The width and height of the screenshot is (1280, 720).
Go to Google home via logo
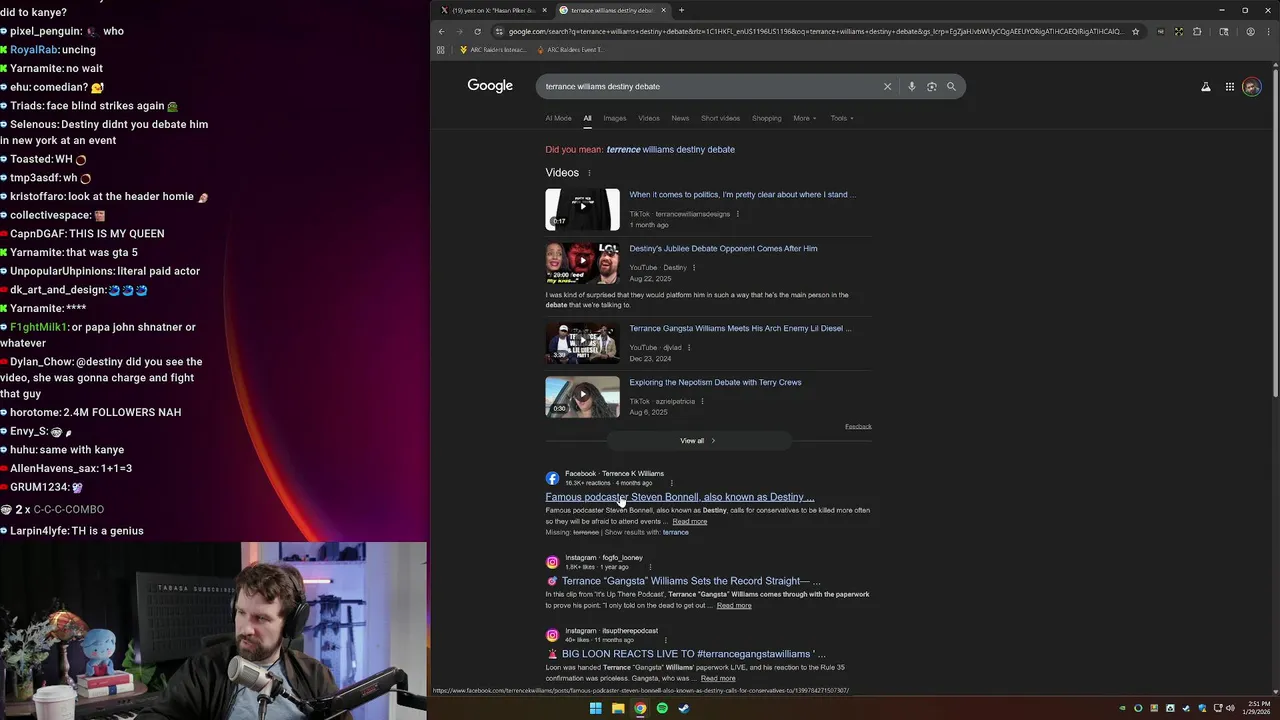point(490,86)
